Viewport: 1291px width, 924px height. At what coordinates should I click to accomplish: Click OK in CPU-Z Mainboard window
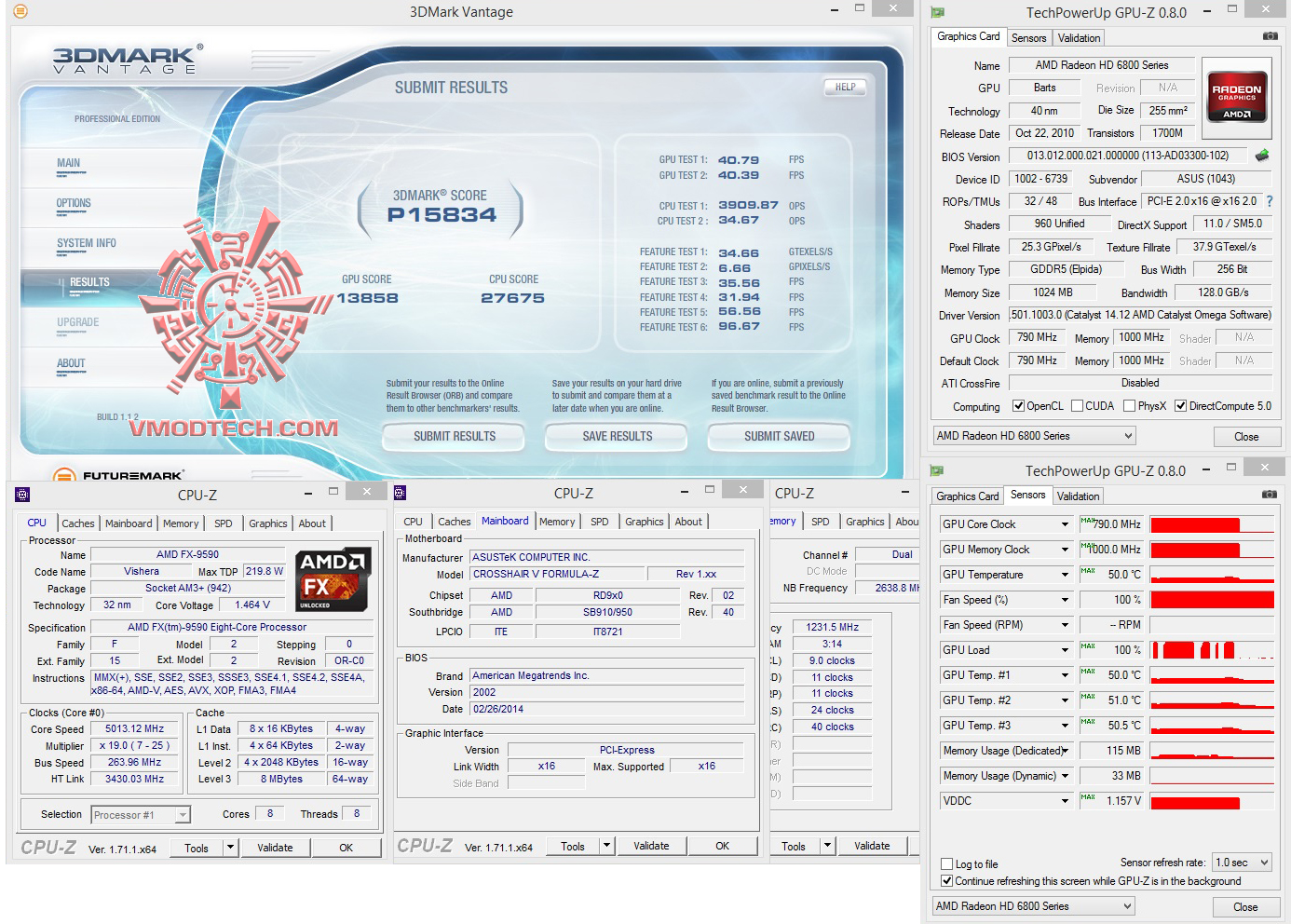(x=722, y=846)
